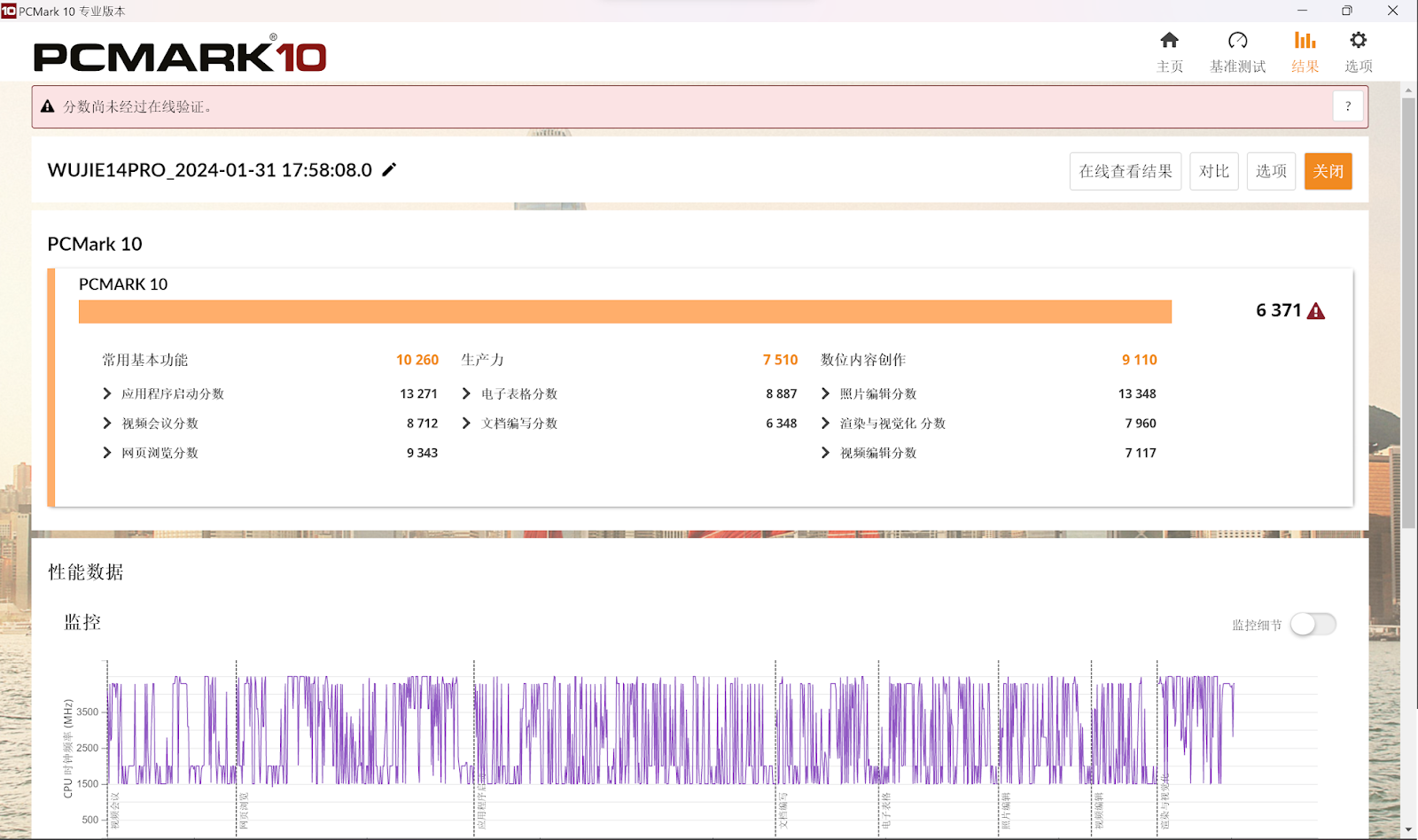This screenshot has width=1418, height=840.
Task: Click the 13 348 score value
Action: tap(1137, 393)
